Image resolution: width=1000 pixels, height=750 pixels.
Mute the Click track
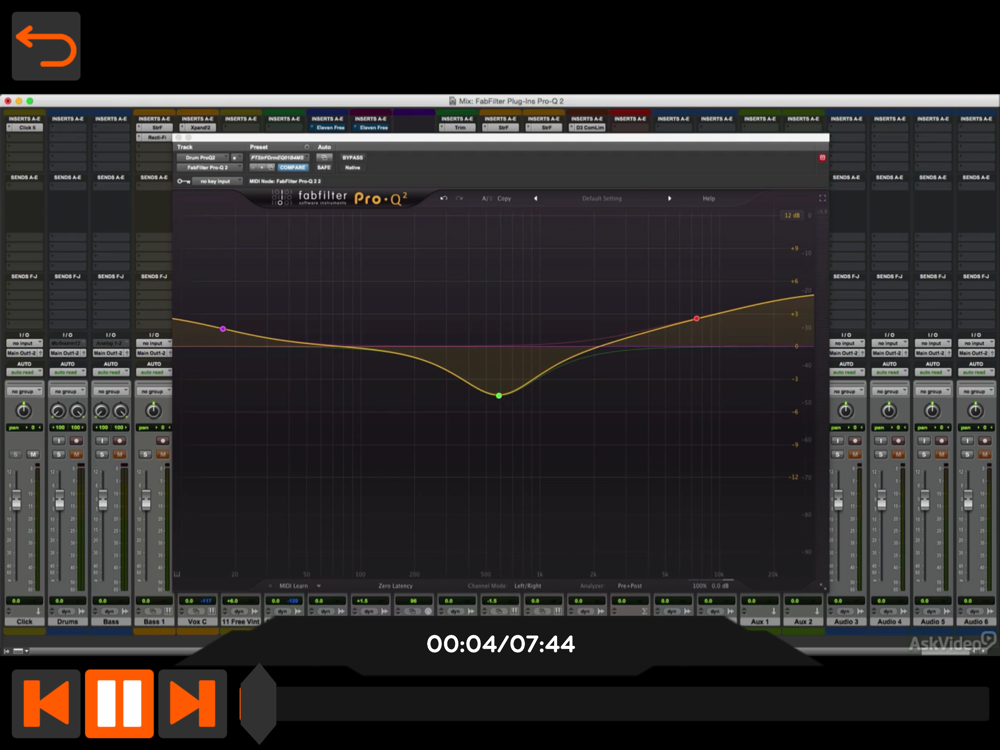pos(33,454)
